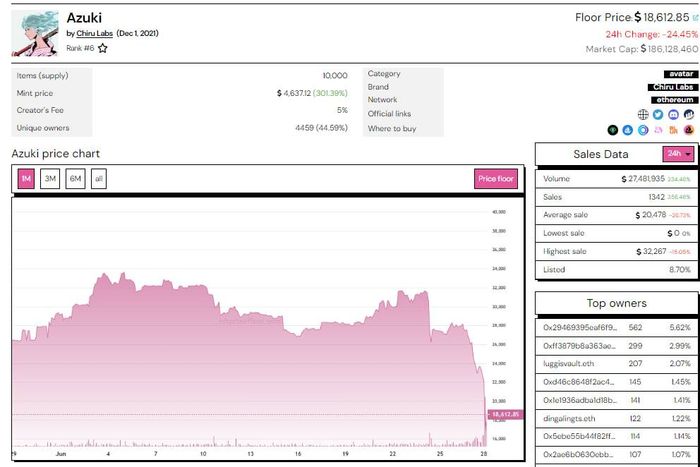Open the magenta-orange round marketplace icon
This screenshot has width=700, height=467.
tap(689, 130)
